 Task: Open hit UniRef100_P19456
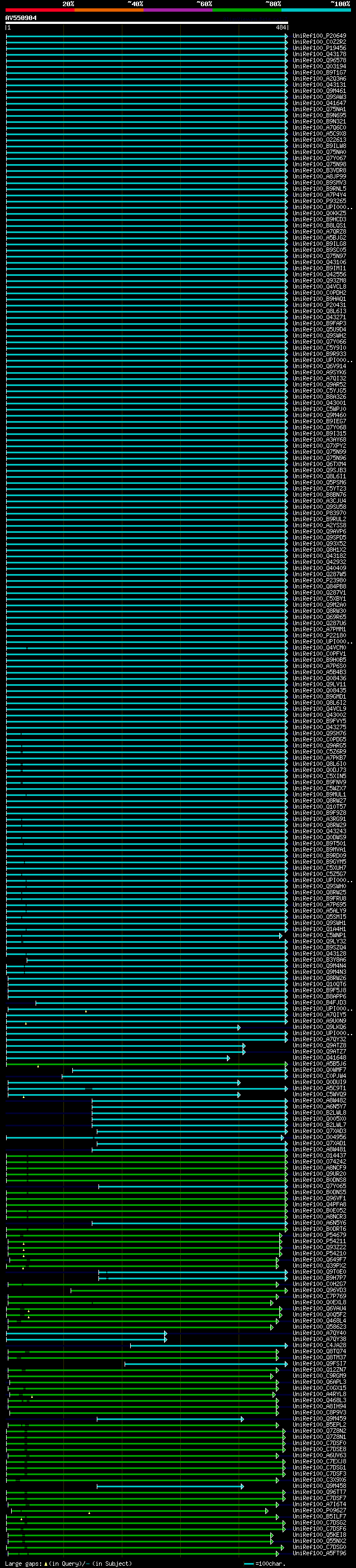[x=319, y=48]
